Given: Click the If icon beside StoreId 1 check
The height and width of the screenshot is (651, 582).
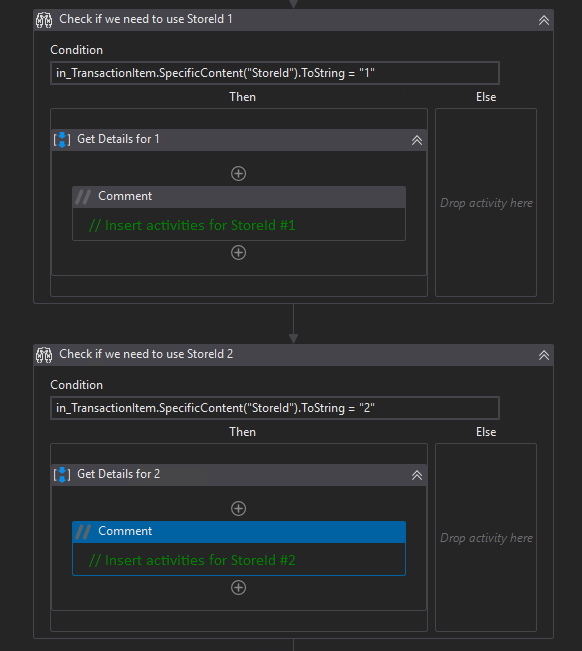Looking at the screenshot, I should [44, 20].
